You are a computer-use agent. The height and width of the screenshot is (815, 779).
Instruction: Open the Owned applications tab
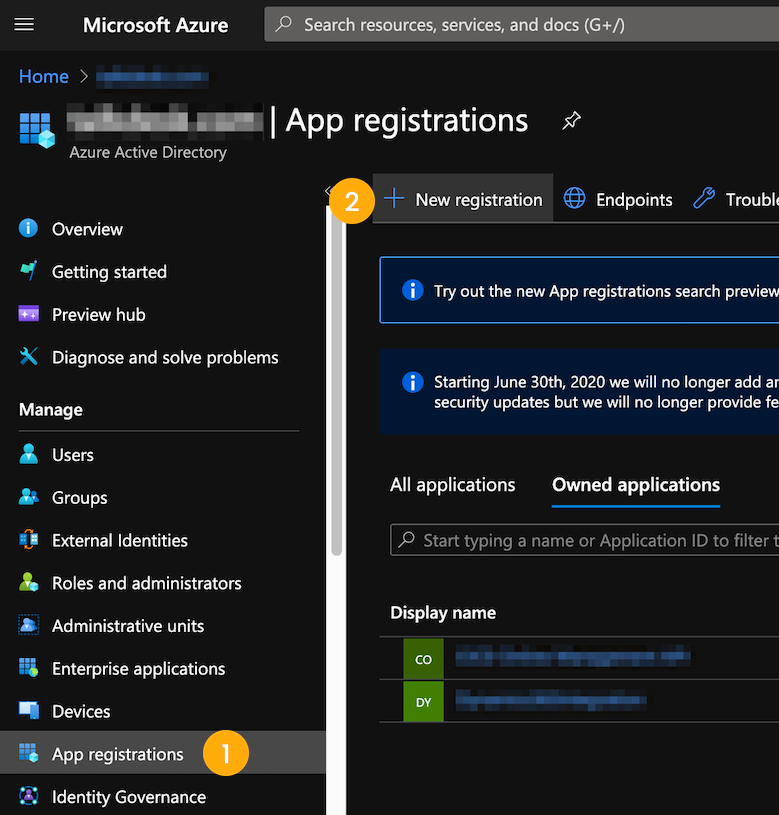coord(634,485)
